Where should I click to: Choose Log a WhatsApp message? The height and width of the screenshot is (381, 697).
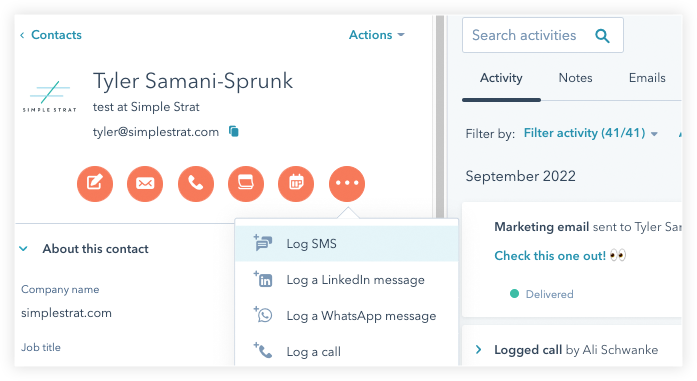[x=346, y=316]
